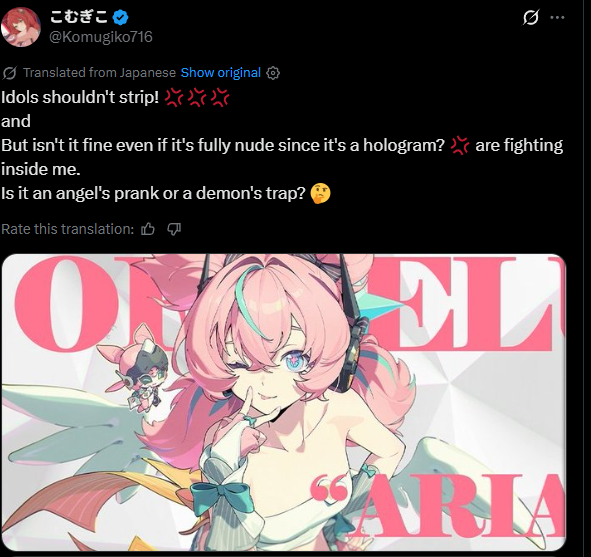Click the anger emoji after "hologram?"

click(460, 145)
